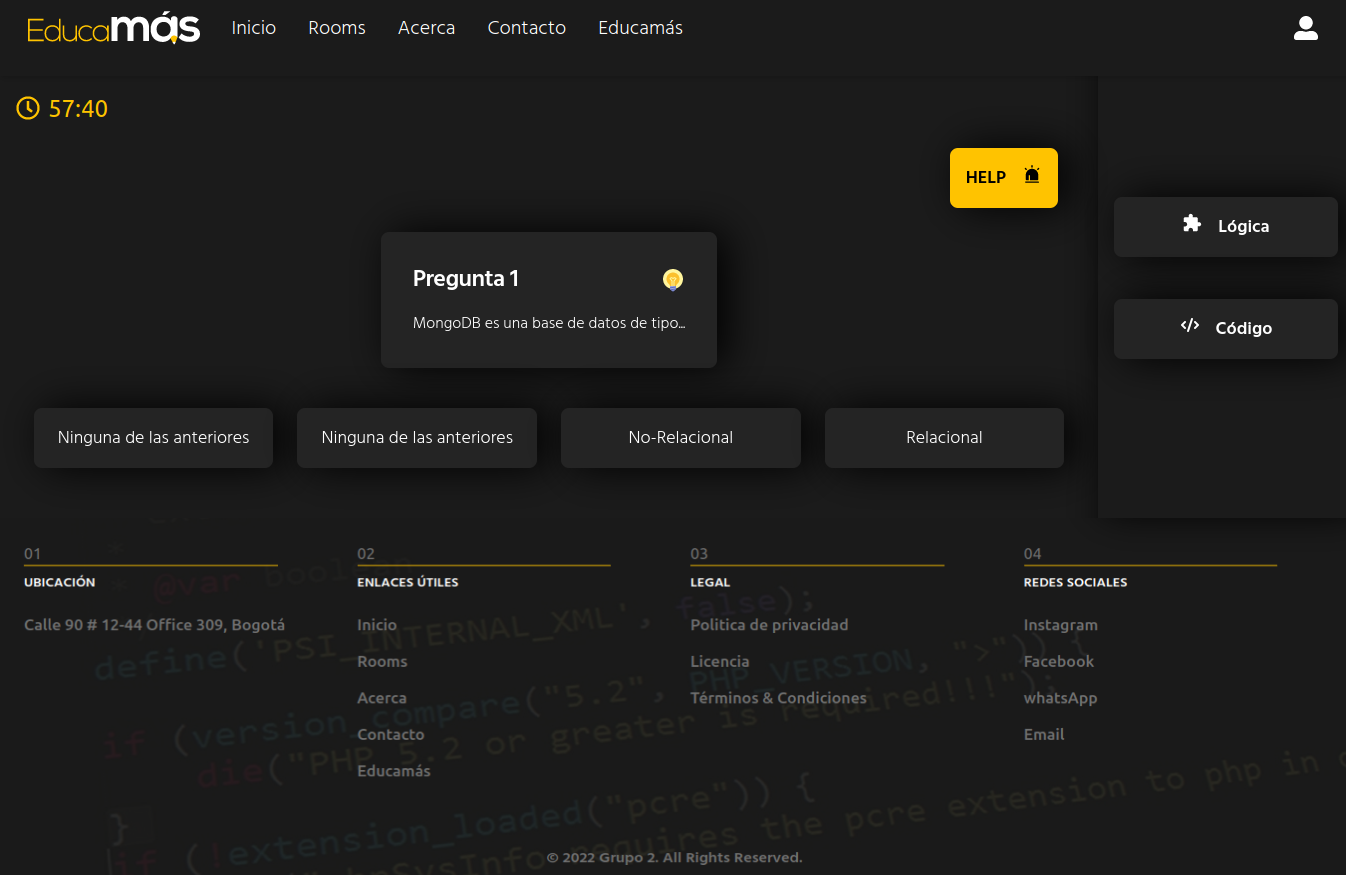Open the user profile icon in top bar
Image resolution: width=1346 pixels, height=875 pixels.
click(x=1306, y=28)
